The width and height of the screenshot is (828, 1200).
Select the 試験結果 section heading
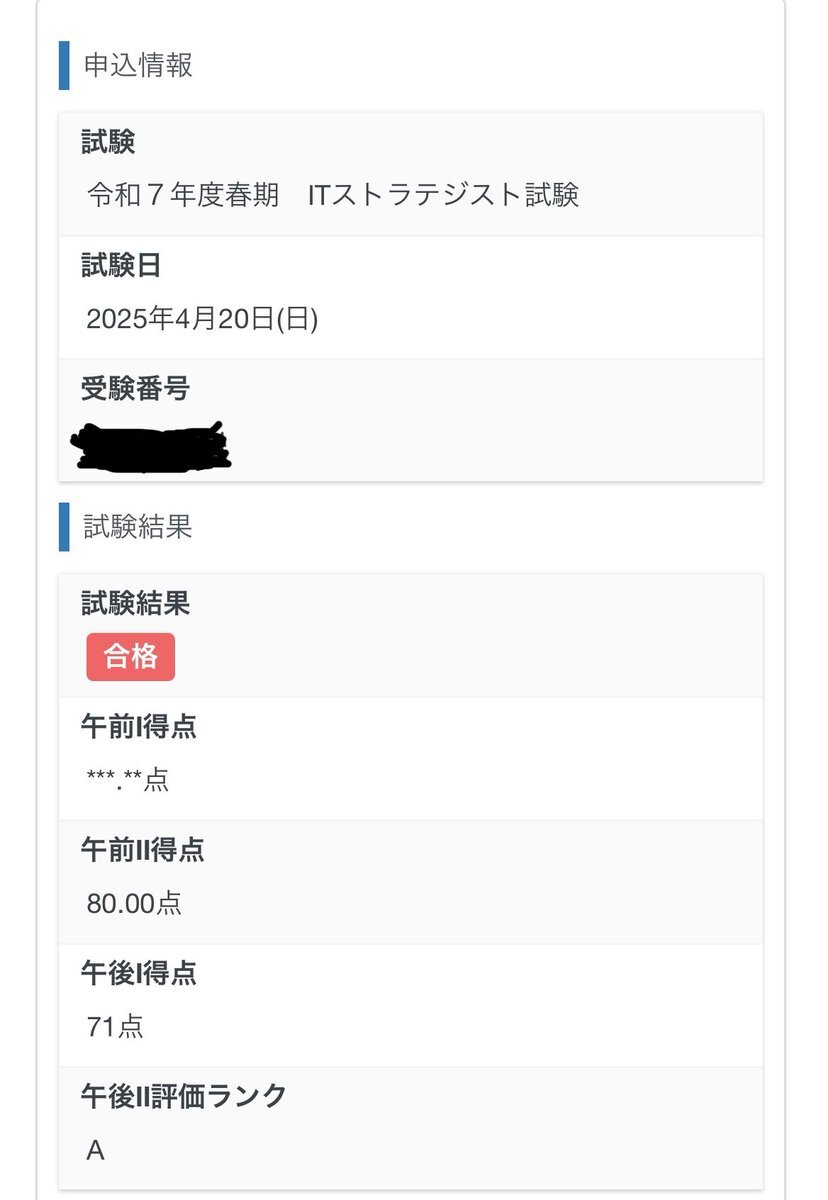pos(138,527)
